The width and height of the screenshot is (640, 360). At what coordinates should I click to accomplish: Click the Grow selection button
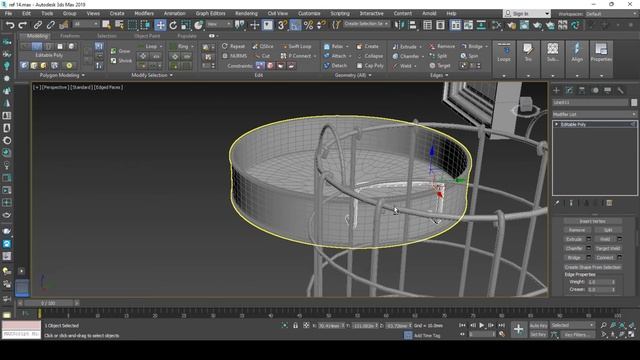pyautogui.click(x=120, y=51)
